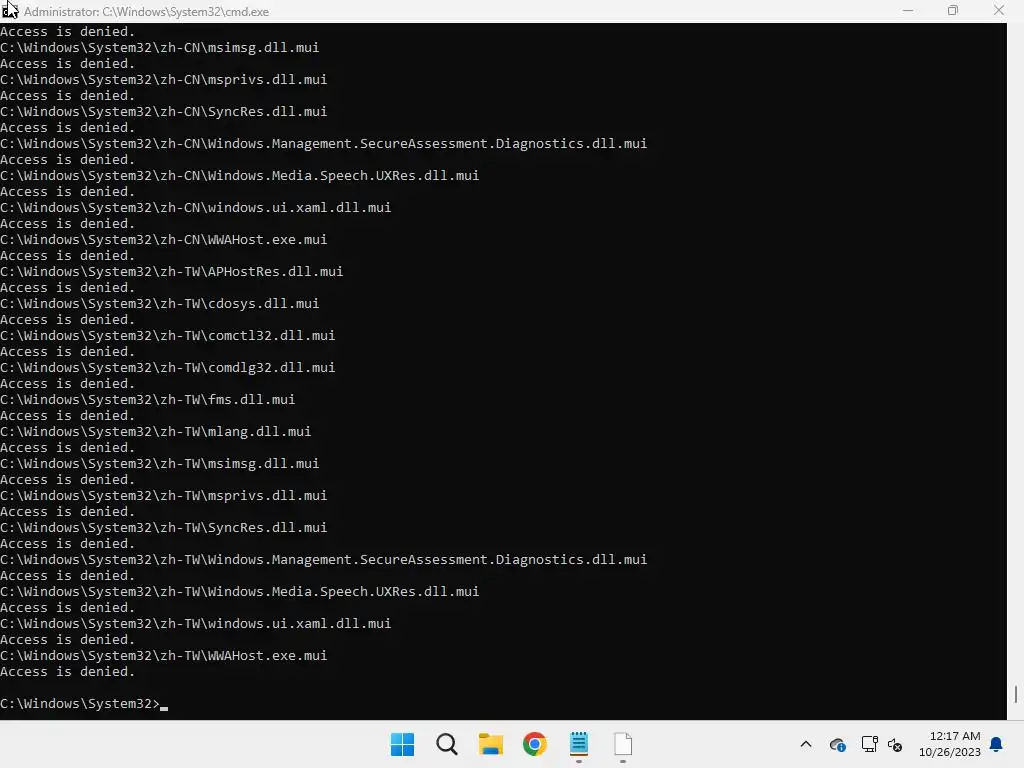Open the cloud sync tray icon
The height and width of the screenshot is (768, 1024).
(x=837, y=744)
